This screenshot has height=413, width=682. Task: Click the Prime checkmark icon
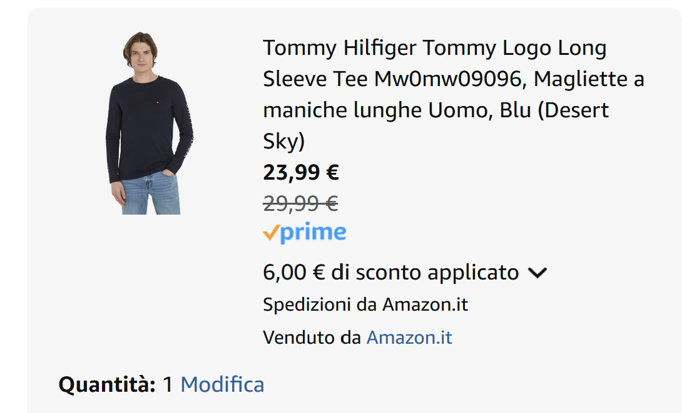pyautogui.click(x=271, y=233)
